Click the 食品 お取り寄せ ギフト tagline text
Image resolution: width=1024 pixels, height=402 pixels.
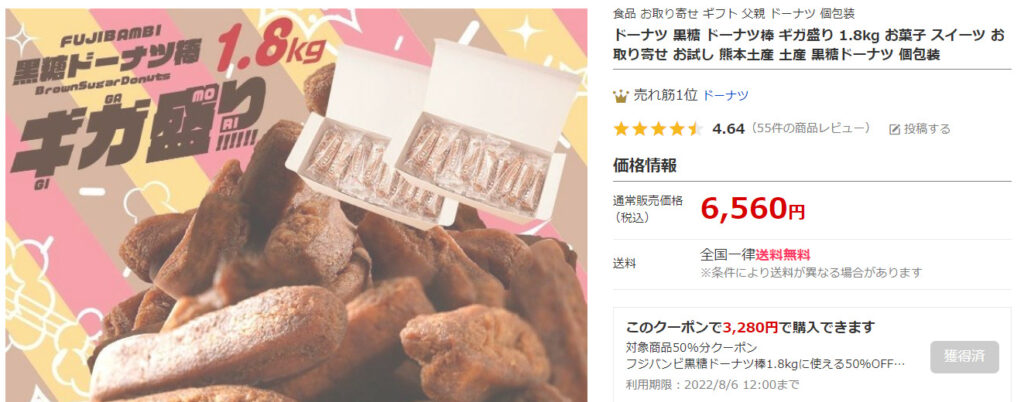[x=734, y=14]
